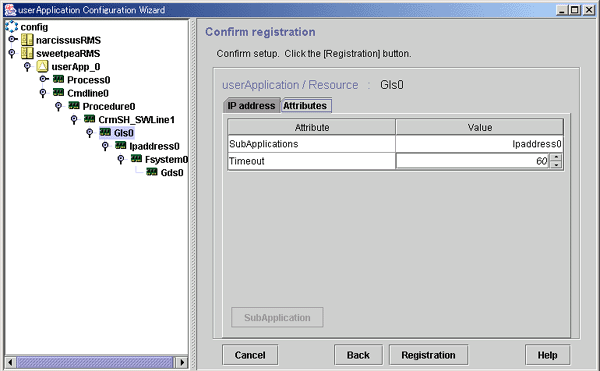Click the Cmdline0 resource icon
The image size is (600, 371).
59,93
